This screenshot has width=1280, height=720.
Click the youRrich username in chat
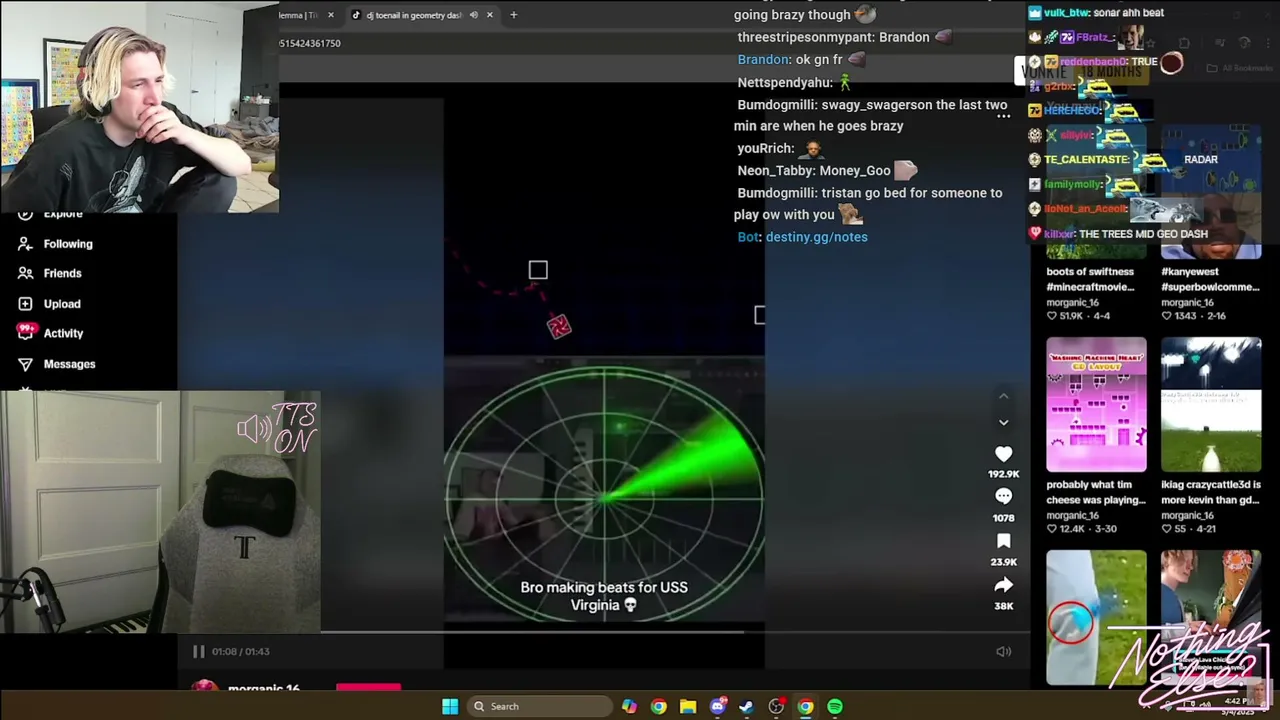764,149
